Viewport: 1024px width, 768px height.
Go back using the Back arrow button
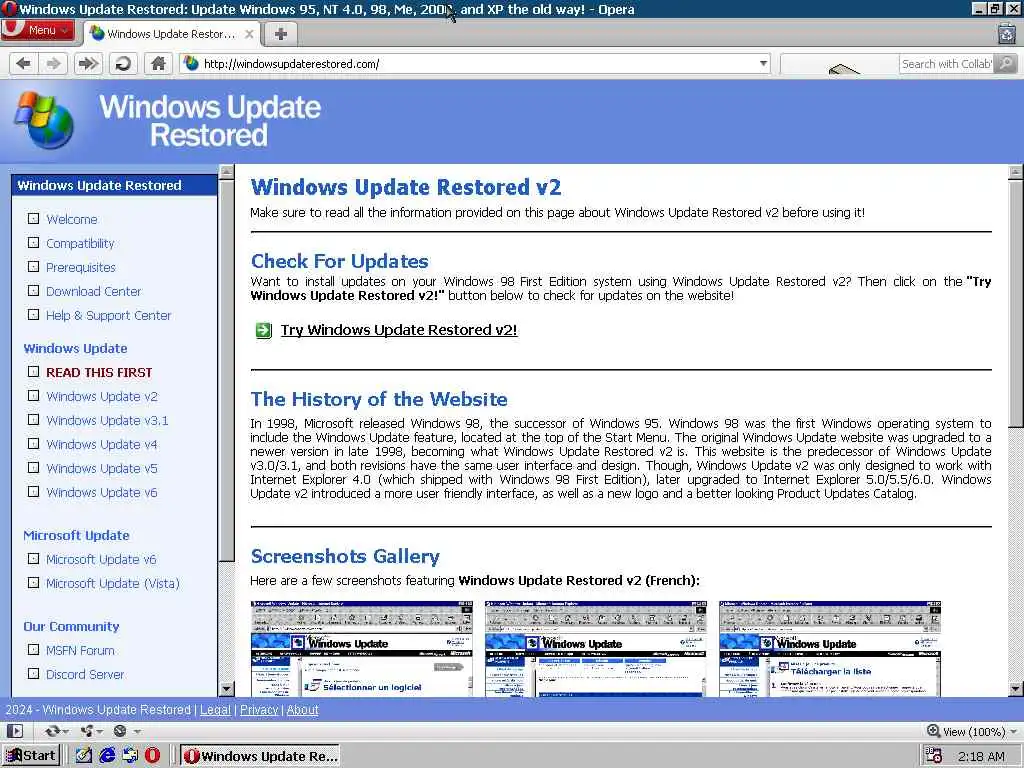(24, 63)
